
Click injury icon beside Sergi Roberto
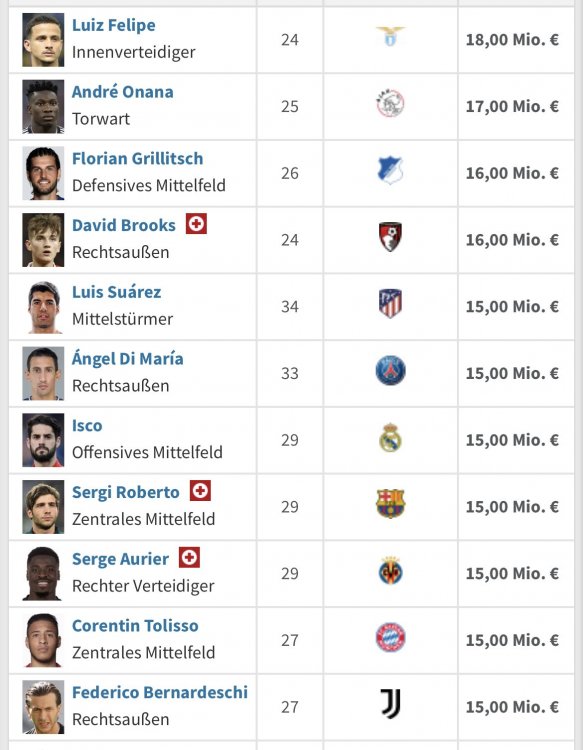tap(200, 491)
